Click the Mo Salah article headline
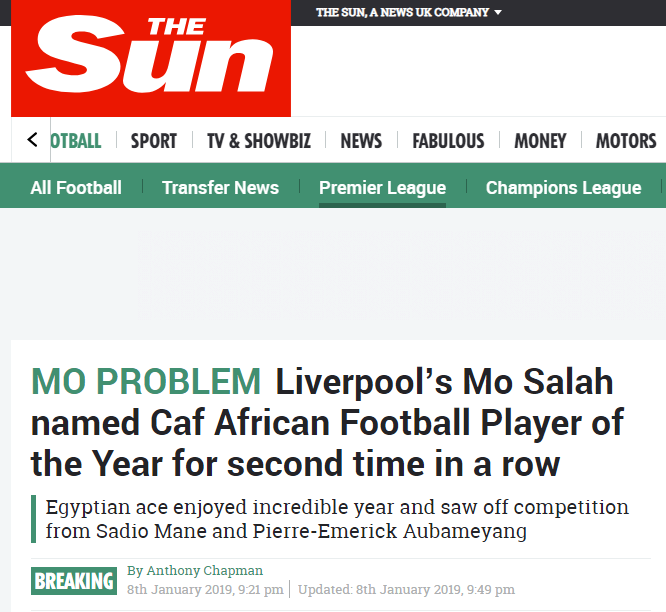Viewport: 666px width, 612px height. (x=327, y=423)
